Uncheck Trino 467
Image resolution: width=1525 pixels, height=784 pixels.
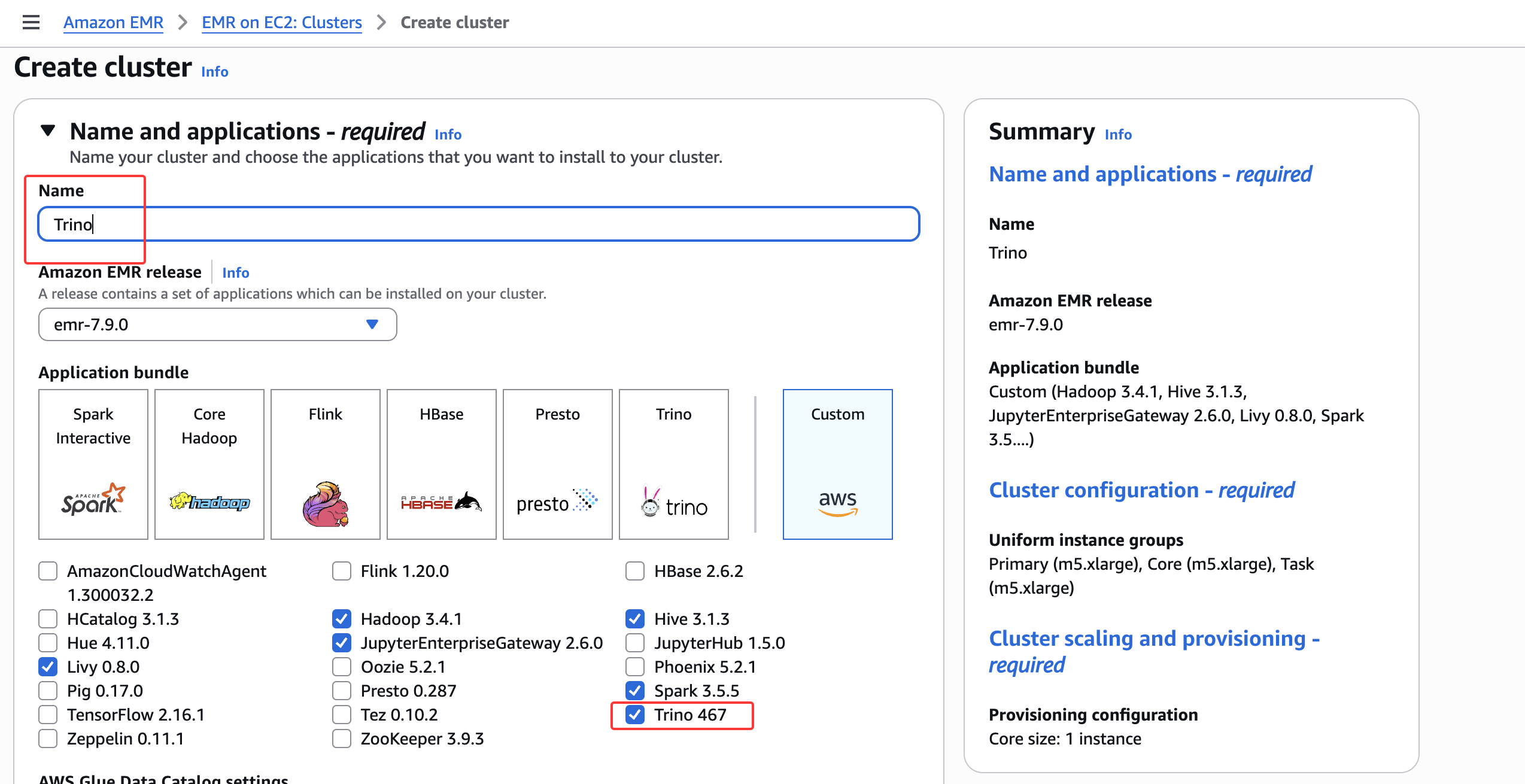(x=635, y=715)
